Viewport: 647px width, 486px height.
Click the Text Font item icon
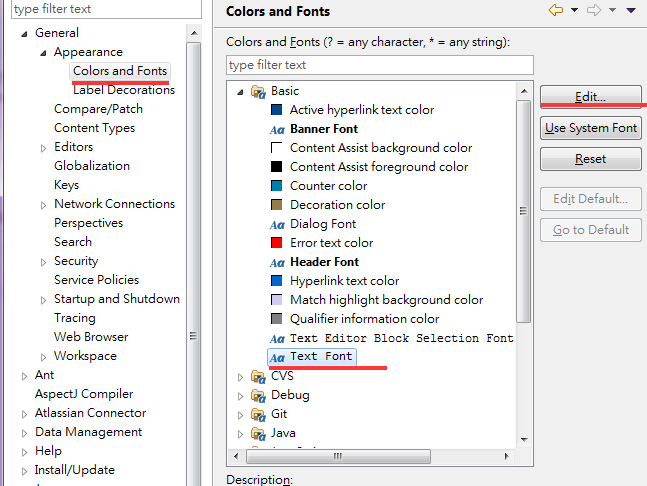pyautogui.click(x=277, y=357)
